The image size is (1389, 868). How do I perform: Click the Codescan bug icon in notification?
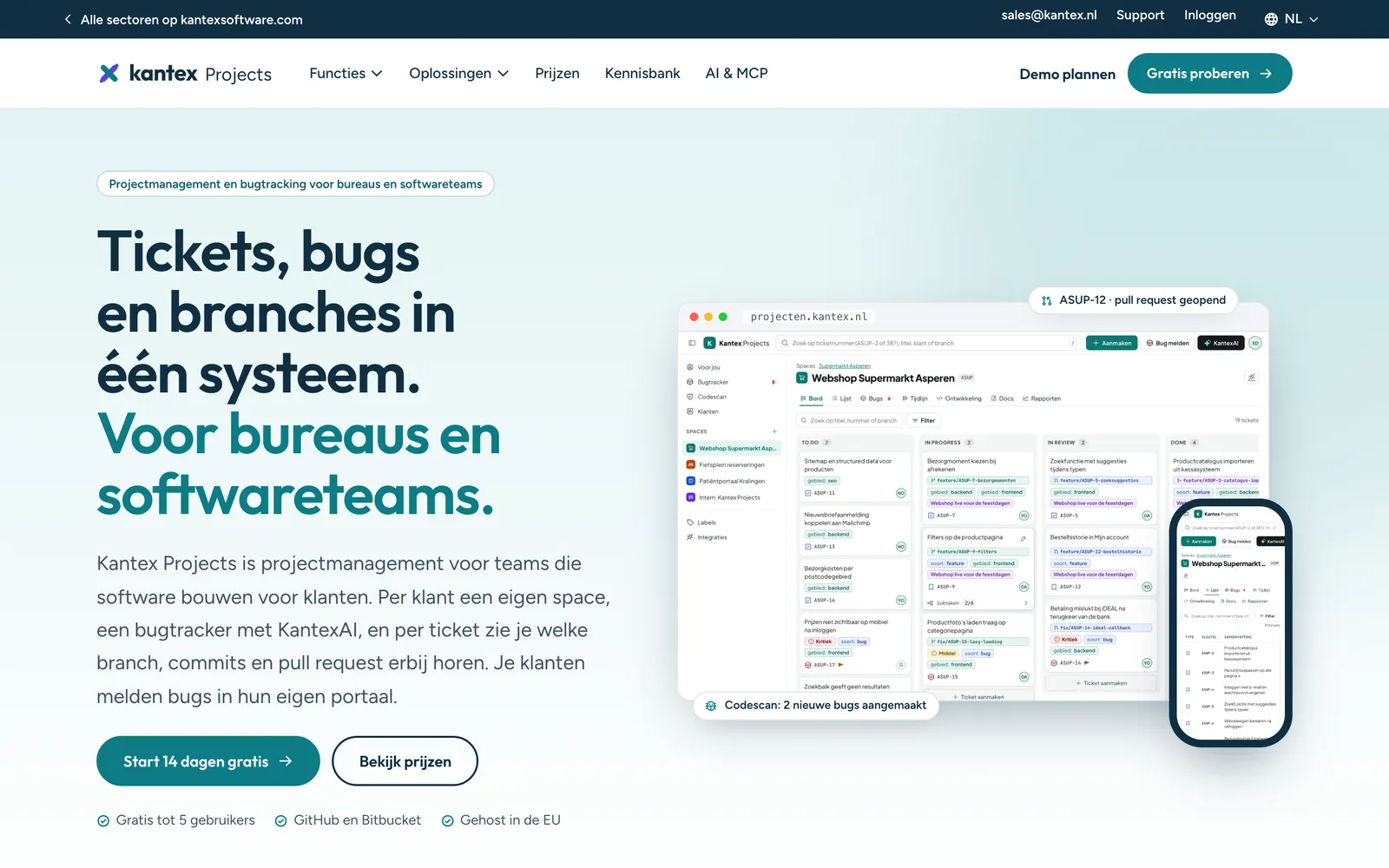pyautogui.click(x=711, y=706)
